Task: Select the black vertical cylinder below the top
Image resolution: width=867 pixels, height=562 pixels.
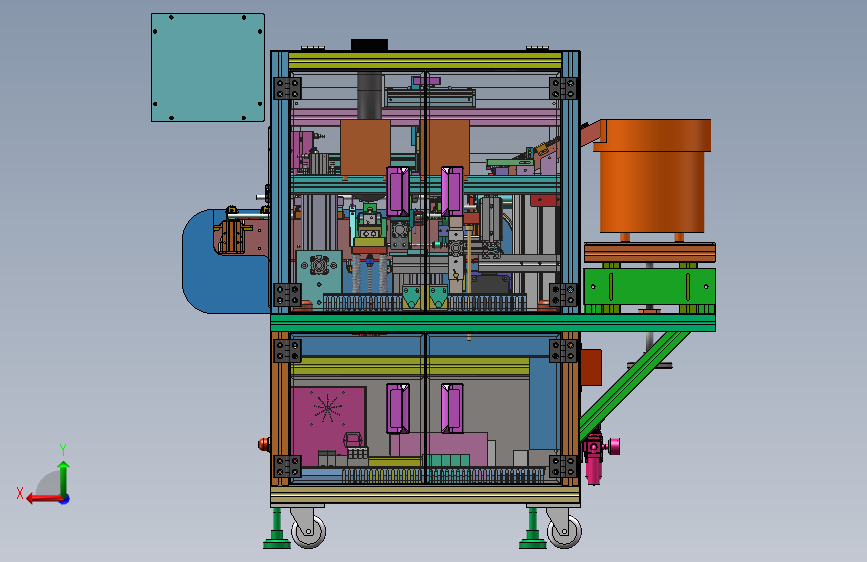Action: [369, 95]
